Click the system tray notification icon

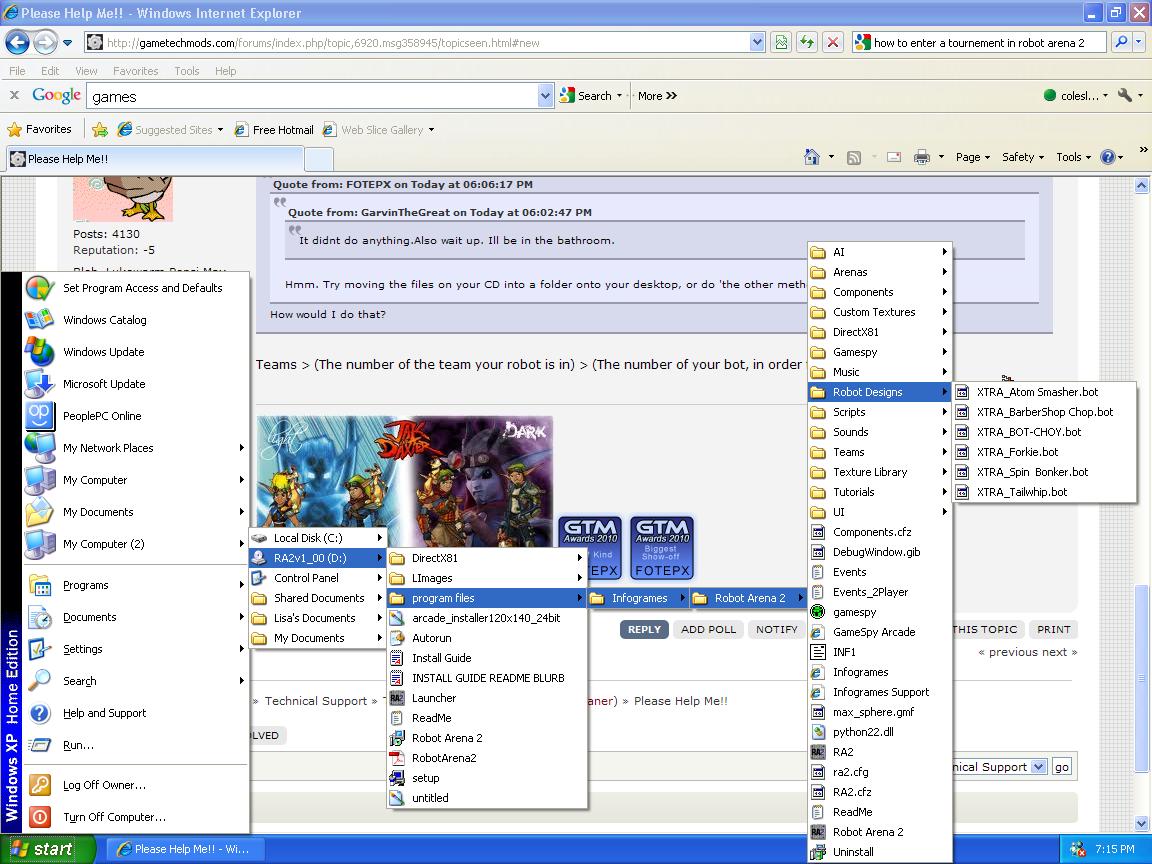coord(1077,849)
